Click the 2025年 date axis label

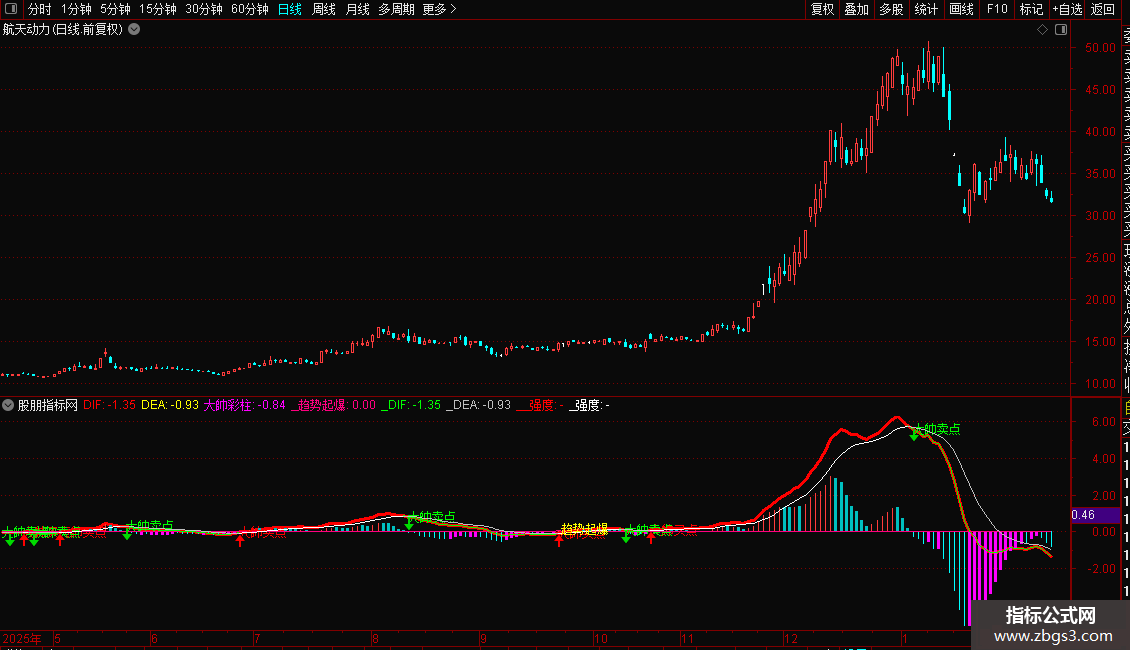coord(22,638)
